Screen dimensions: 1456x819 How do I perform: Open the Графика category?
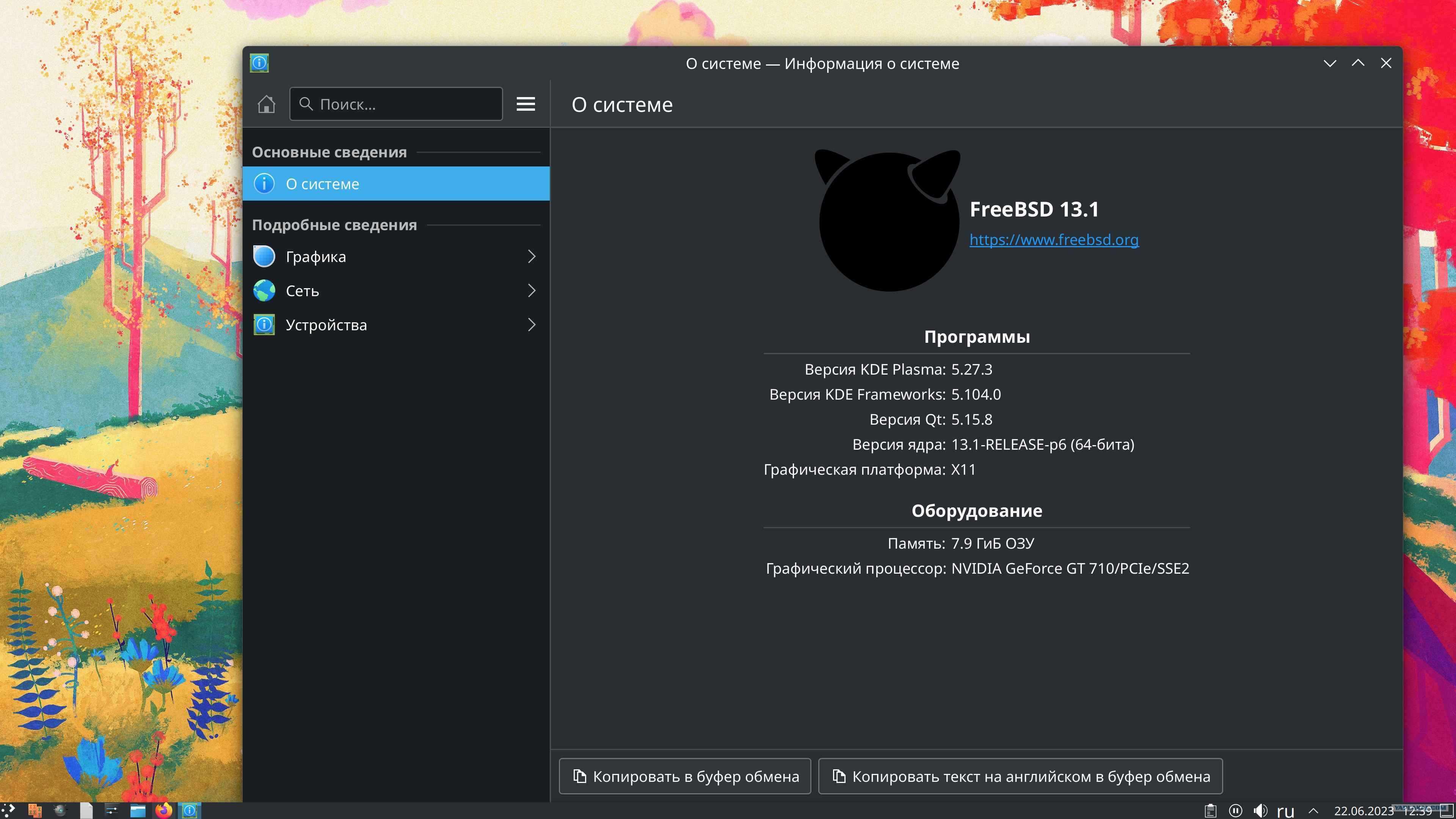[395, 257]
